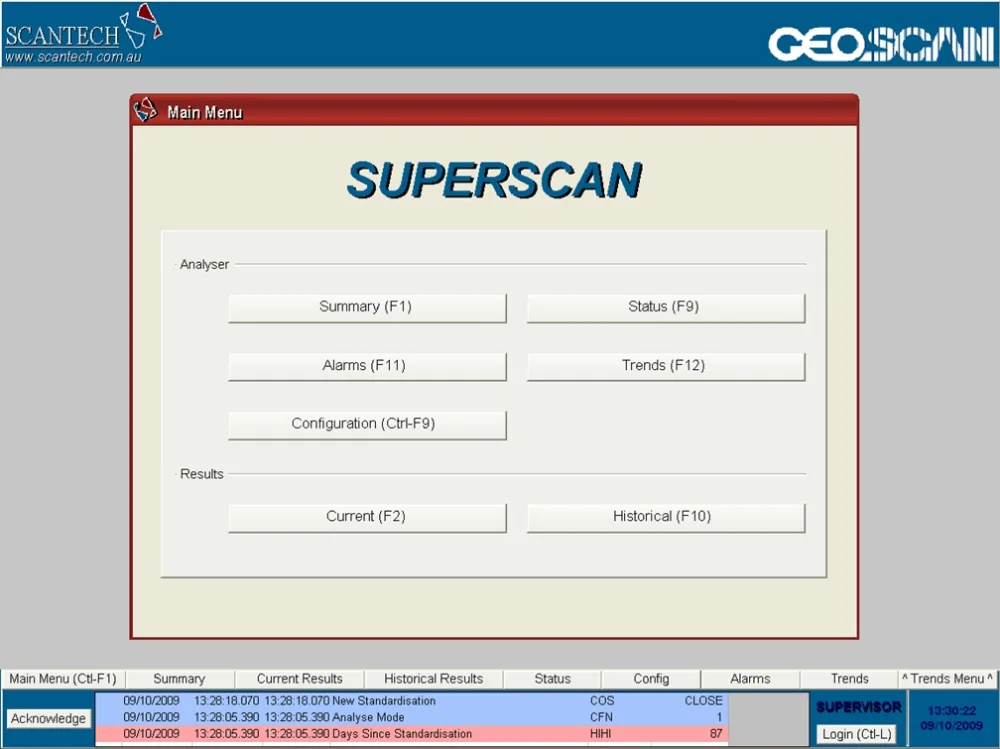View Current (F2) results
The height and width of the screenshot is (749, 1000).
pyautogui.click(x=367, y=517)
